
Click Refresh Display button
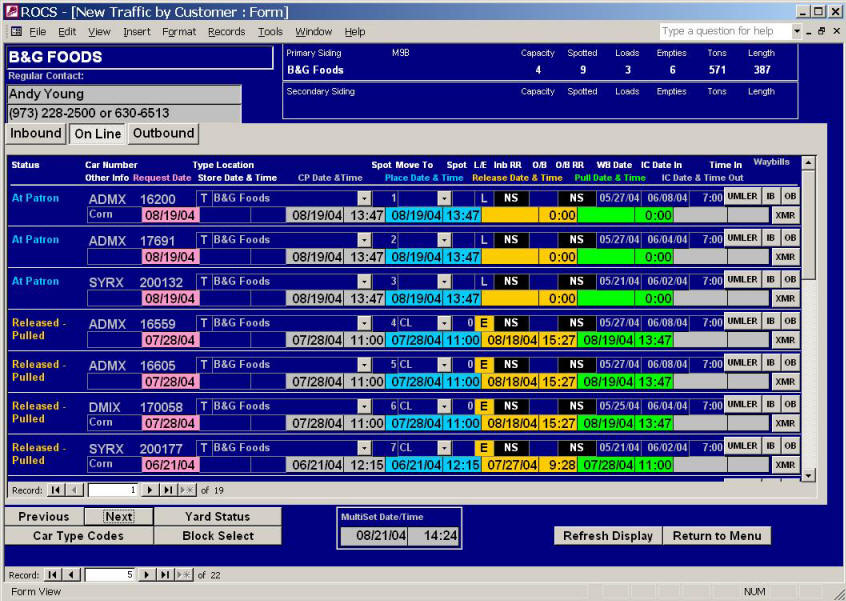tap(608, 536)
